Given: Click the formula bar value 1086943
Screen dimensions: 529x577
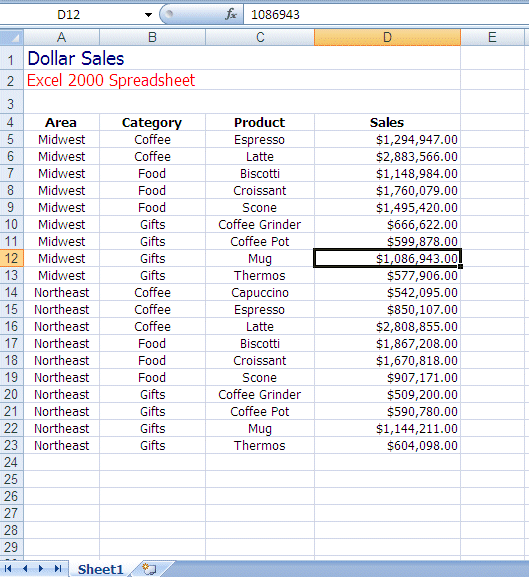Looking at the screenshot, I should coord(275,15).
